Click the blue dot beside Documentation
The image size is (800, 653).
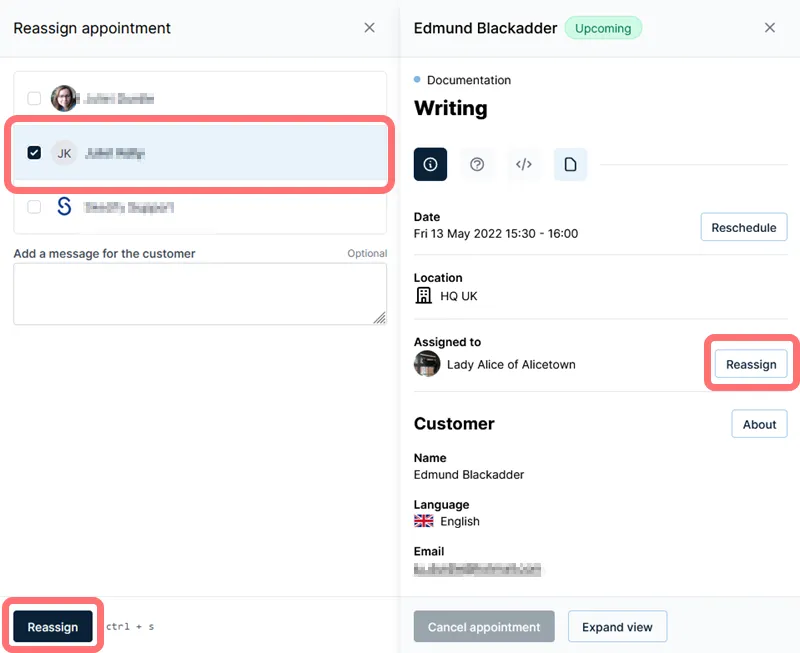pos(417,79)
